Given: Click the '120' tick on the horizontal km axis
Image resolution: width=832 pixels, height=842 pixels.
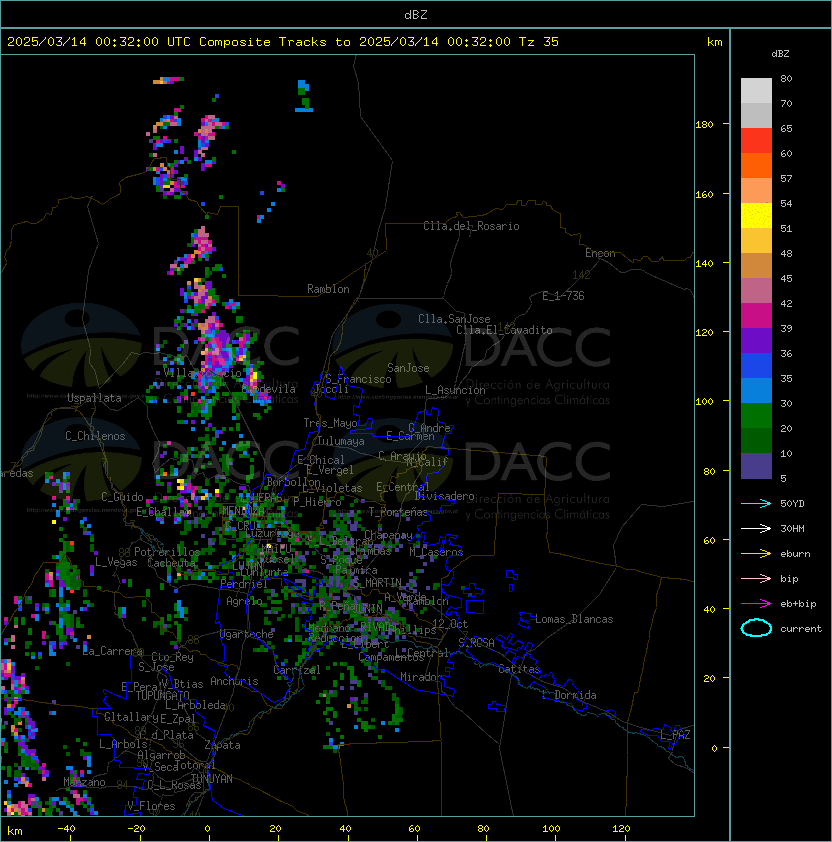Looking at the screenshot, I should 621,829.
